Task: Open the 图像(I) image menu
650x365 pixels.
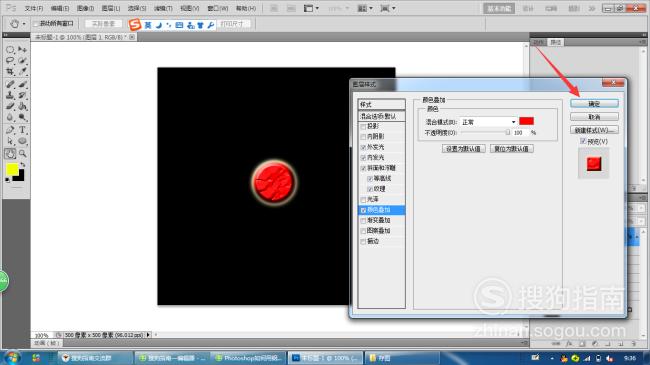Action: (85, 8)
